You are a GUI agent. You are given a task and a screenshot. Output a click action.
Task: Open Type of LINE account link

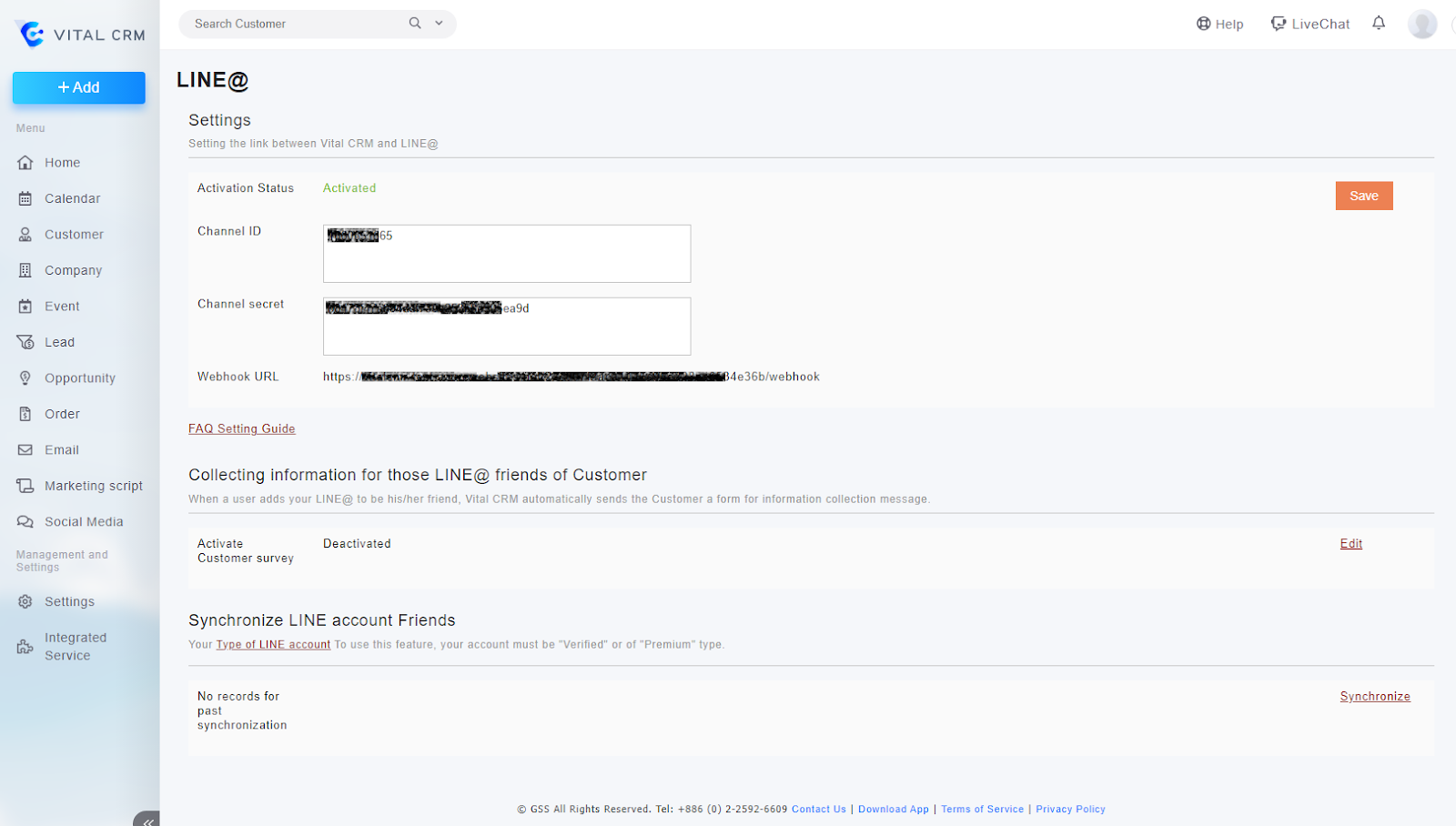[x=273, y=644]
